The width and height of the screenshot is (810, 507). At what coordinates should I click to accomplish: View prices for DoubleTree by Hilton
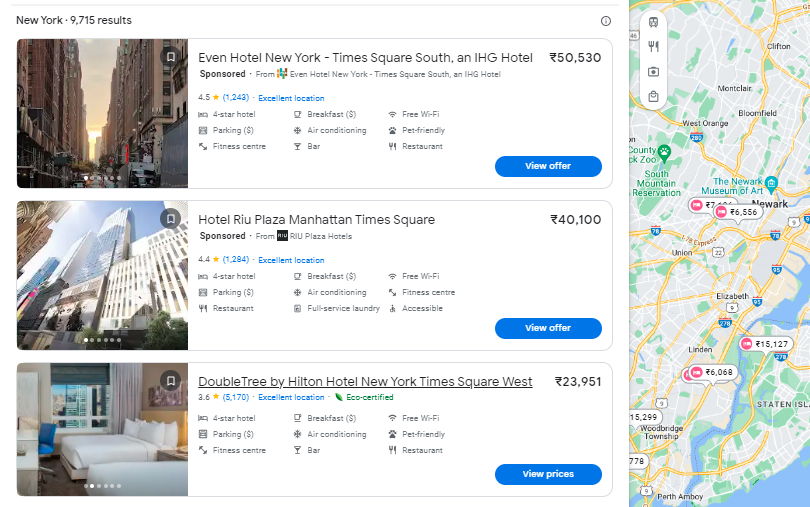click(548, 474)
